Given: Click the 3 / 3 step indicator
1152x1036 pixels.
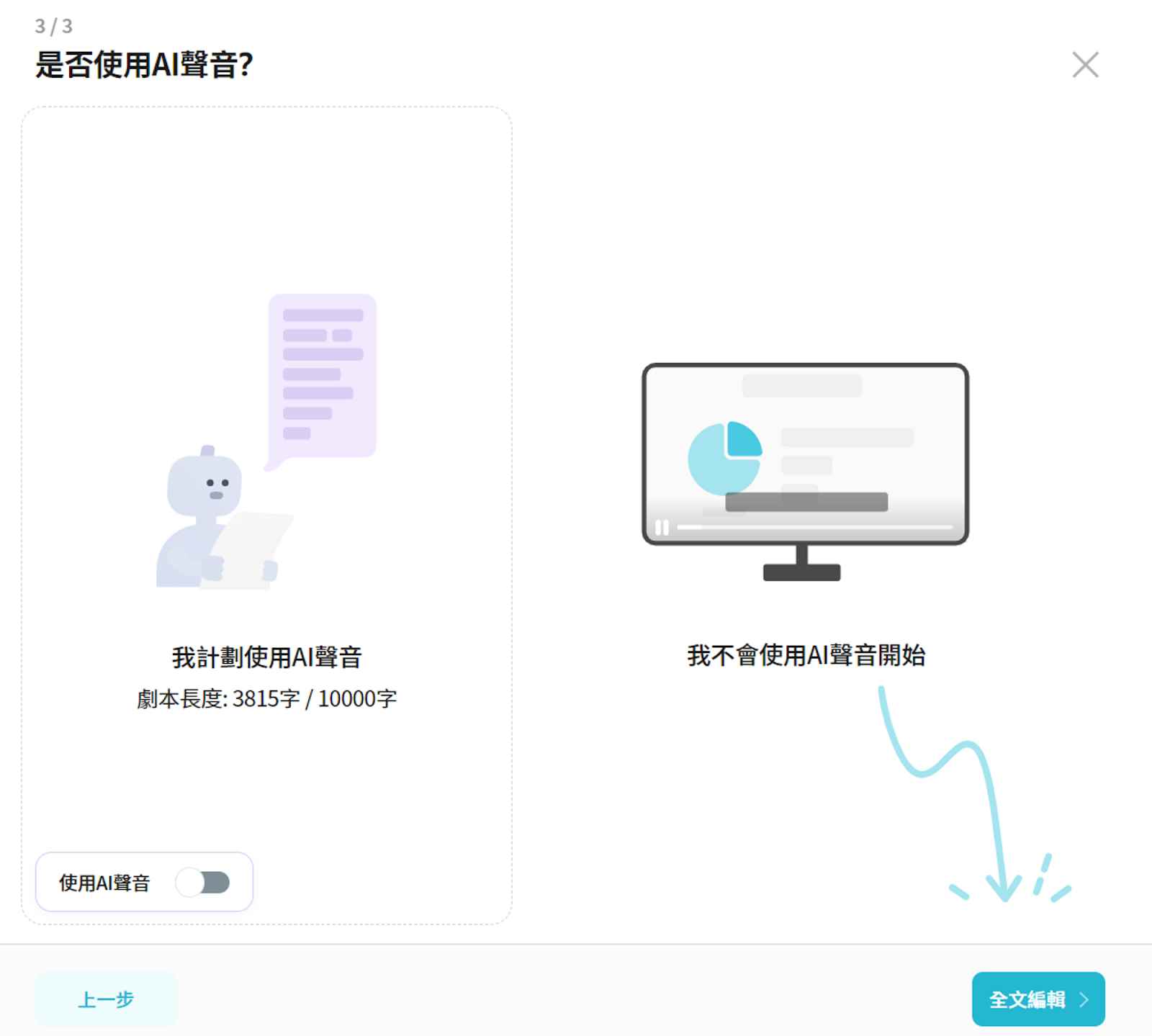Looking at the screenshot, I should [54, 27].
